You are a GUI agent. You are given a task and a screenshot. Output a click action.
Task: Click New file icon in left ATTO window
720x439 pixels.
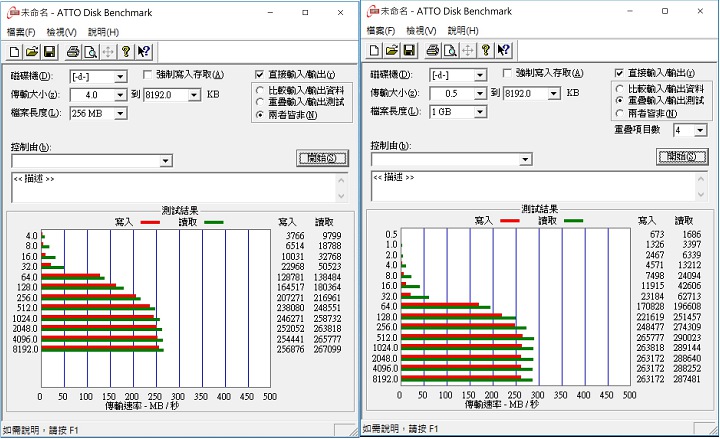[15, 51]
